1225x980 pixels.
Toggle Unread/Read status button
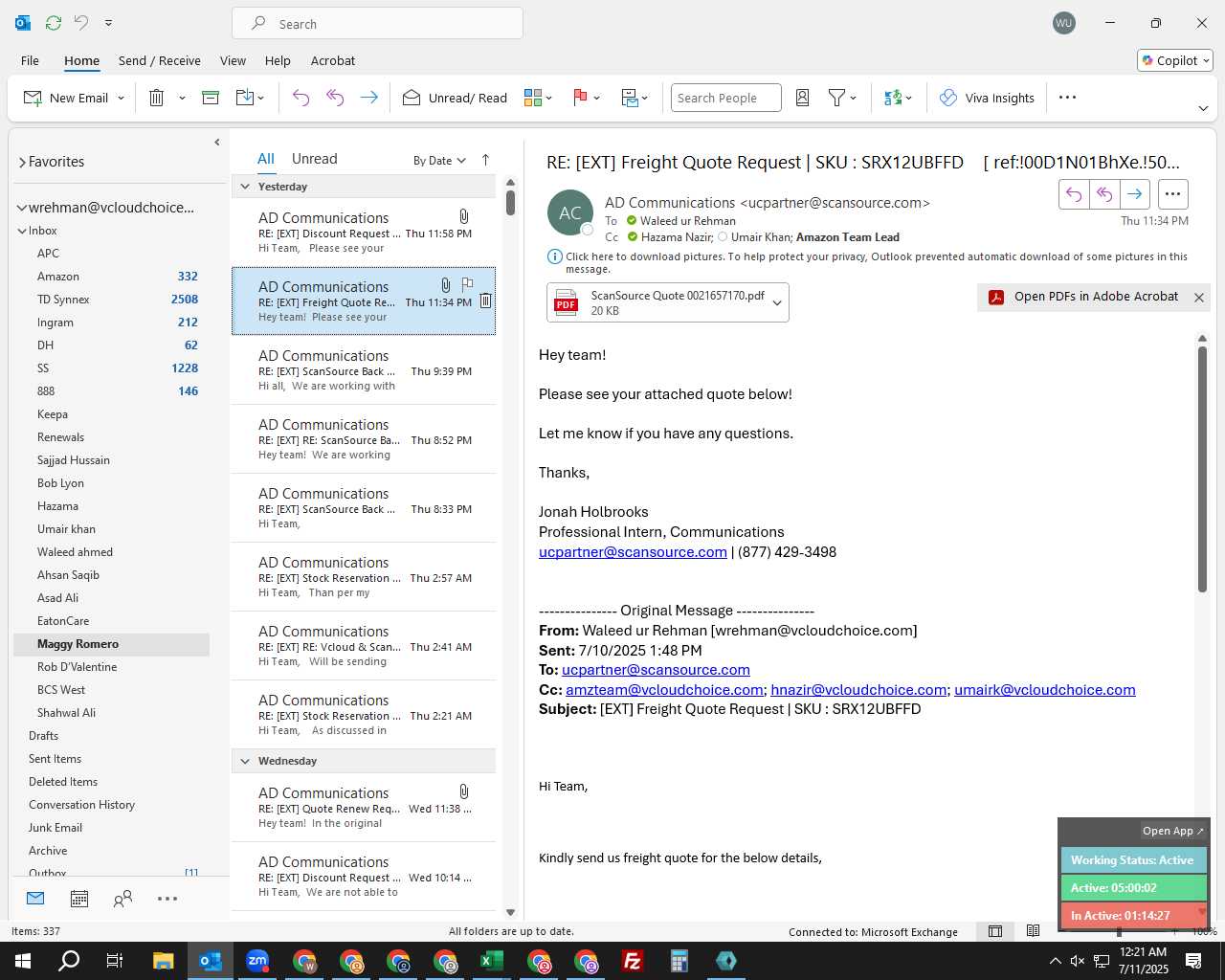[455, 98]
